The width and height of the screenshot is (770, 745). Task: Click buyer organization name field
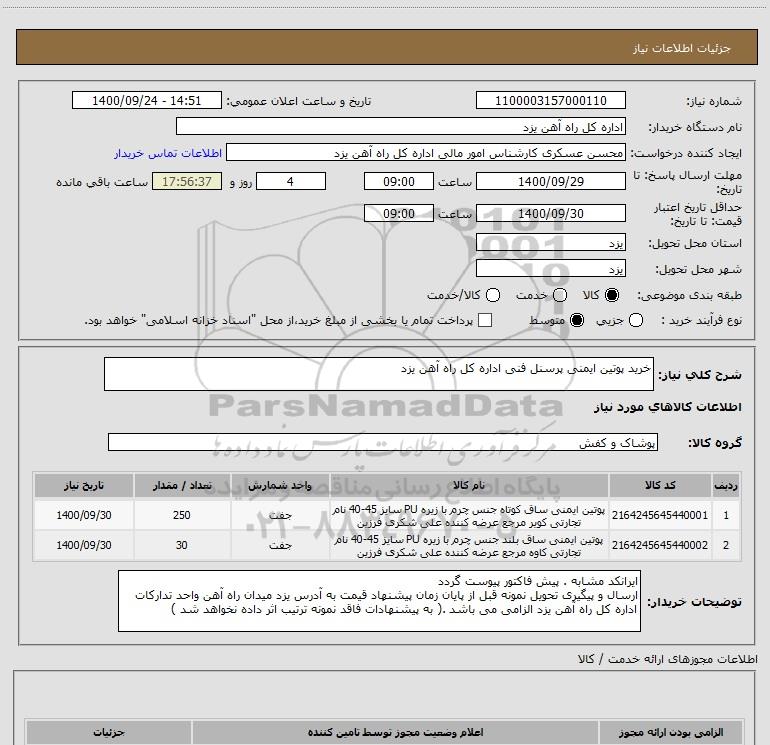(401, 126)
